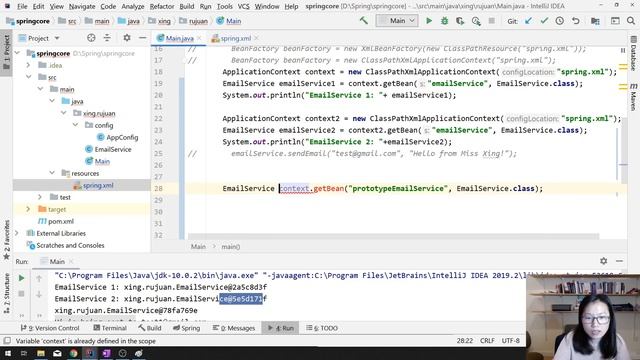Show Git history clock icon
This screenshot has height=360, width=640.
point(560,21)
